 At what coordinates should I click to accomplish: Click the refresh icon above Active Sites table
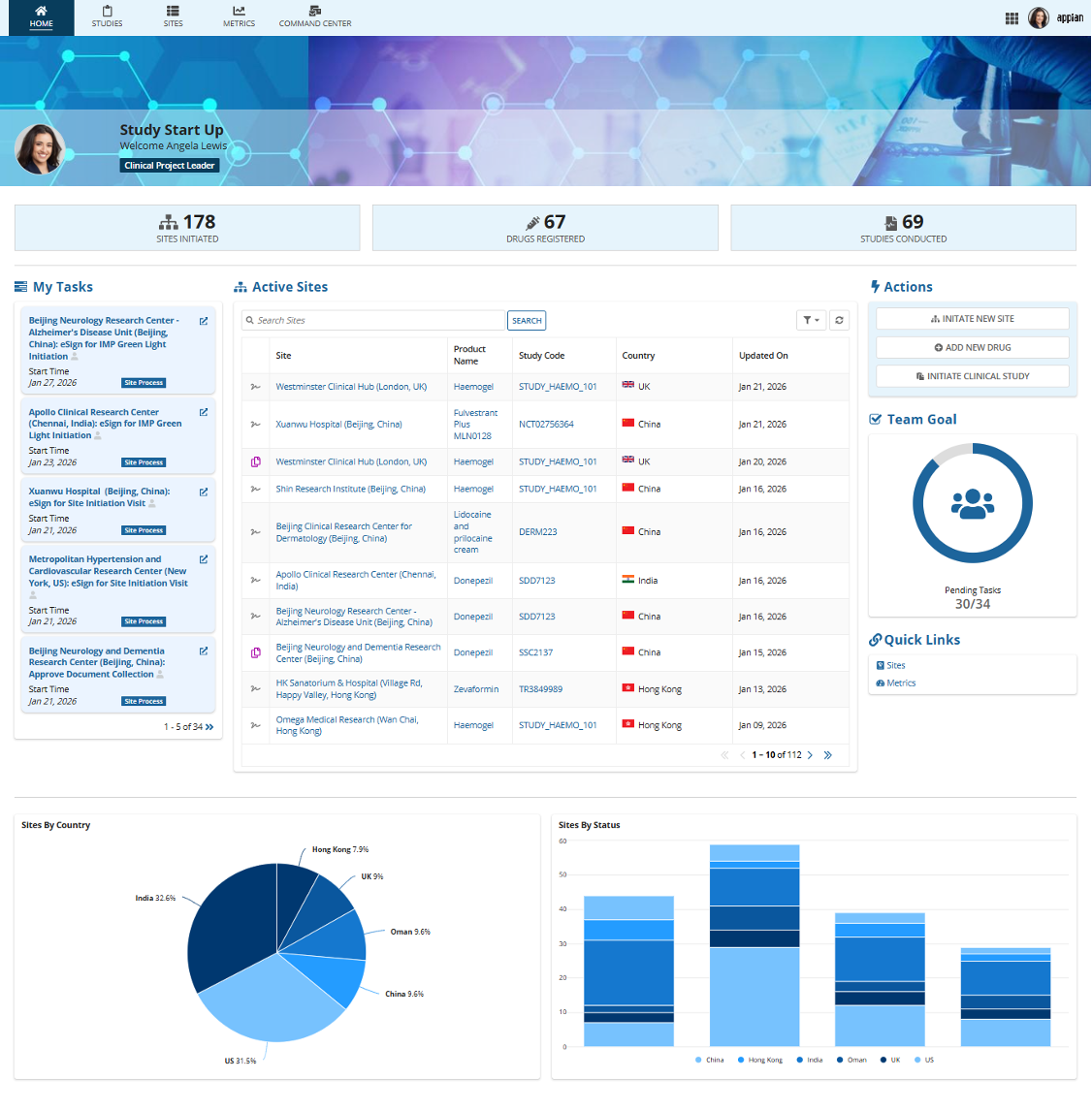click(839, 320)
